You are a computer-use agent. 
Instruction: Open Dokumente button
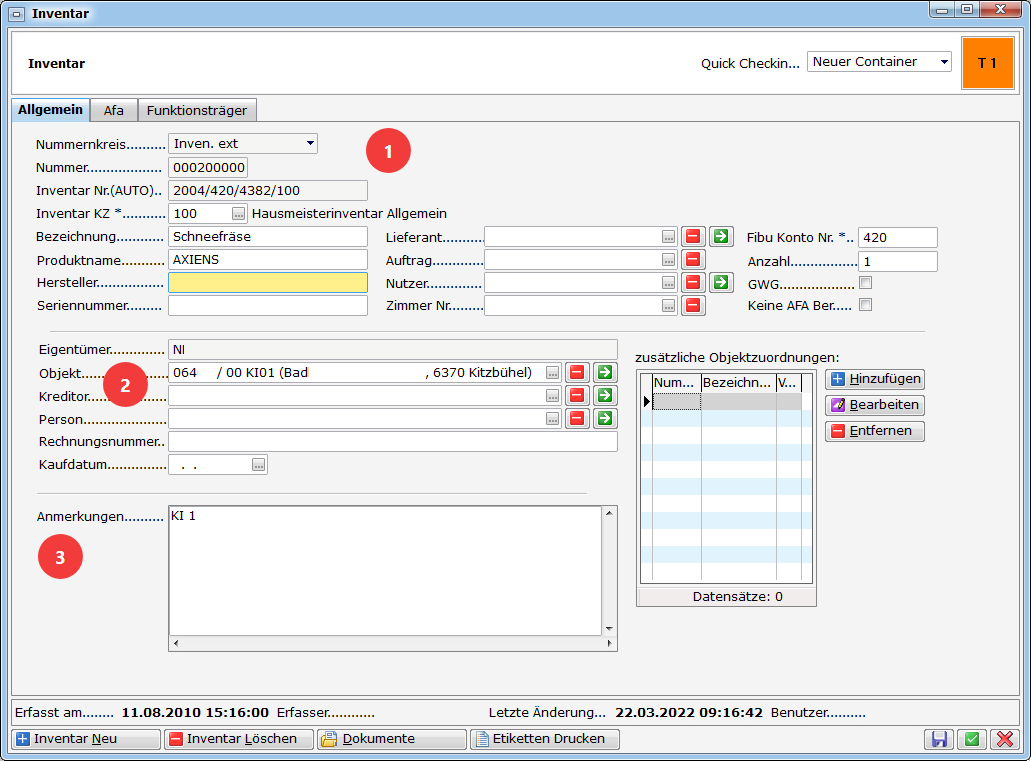coord(392,739)
